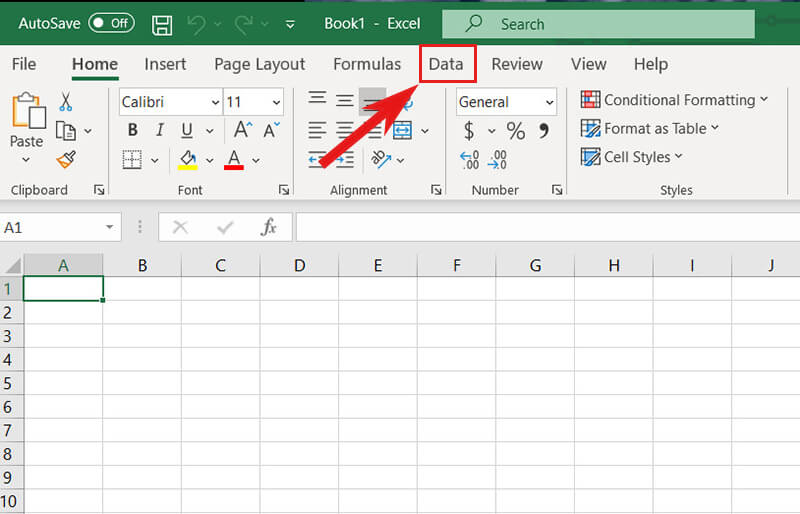This screenshot has width=800, height=514.
Task: Open Format as Table gallery
Action: click(649, 129)
